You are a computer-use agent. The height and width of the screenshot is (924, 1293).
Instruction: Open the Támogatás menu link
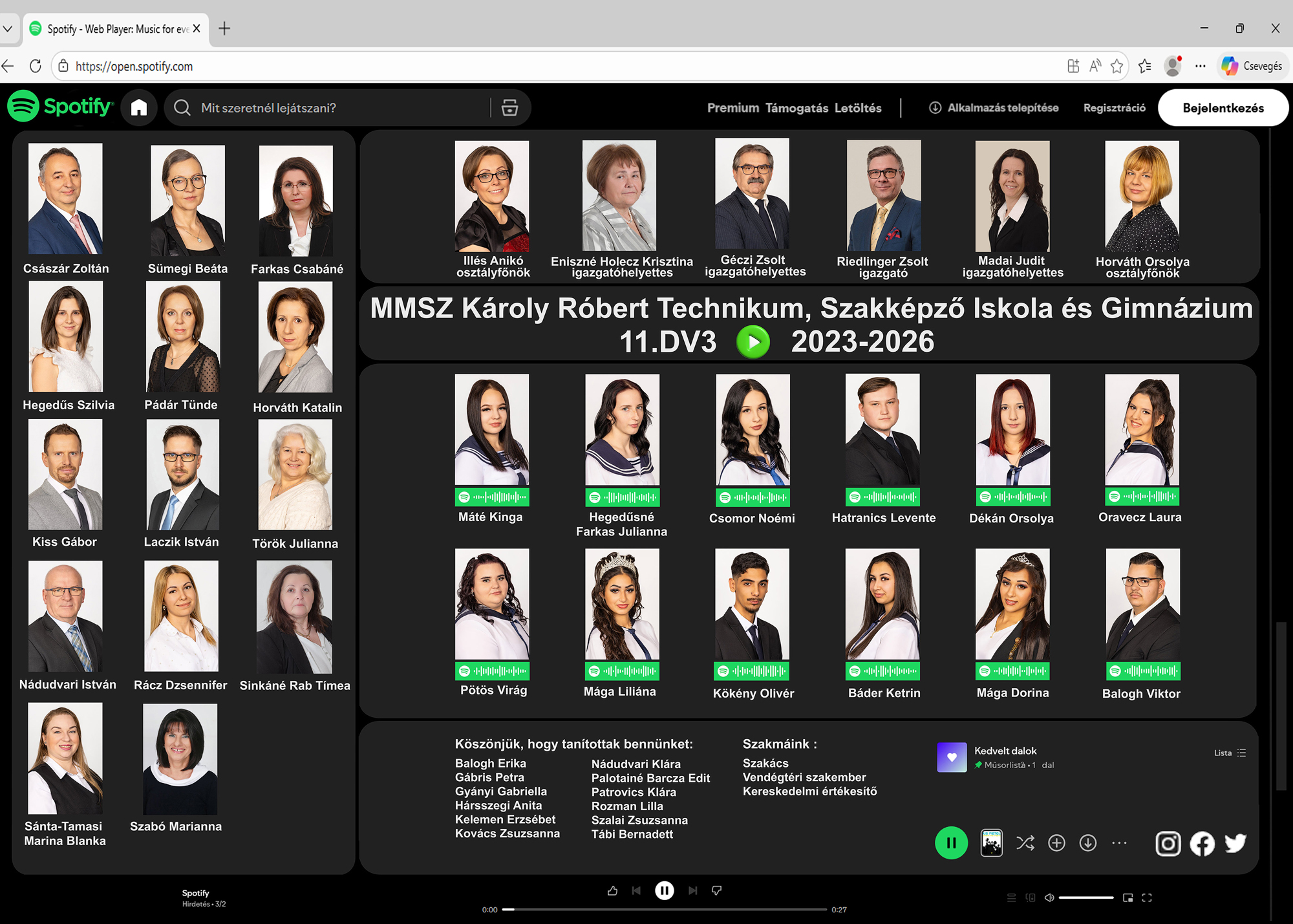tap(796, 108)
